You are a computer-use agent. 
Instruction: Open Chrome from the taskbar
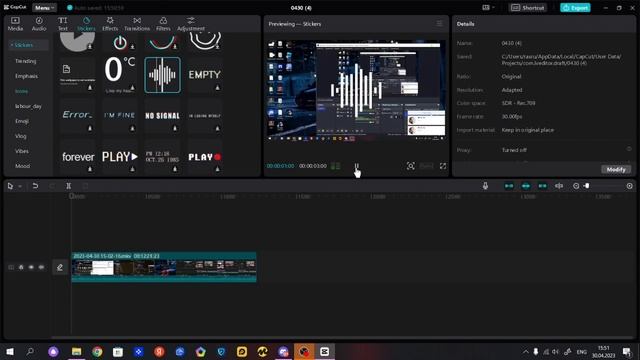click(x=97, y=351)
